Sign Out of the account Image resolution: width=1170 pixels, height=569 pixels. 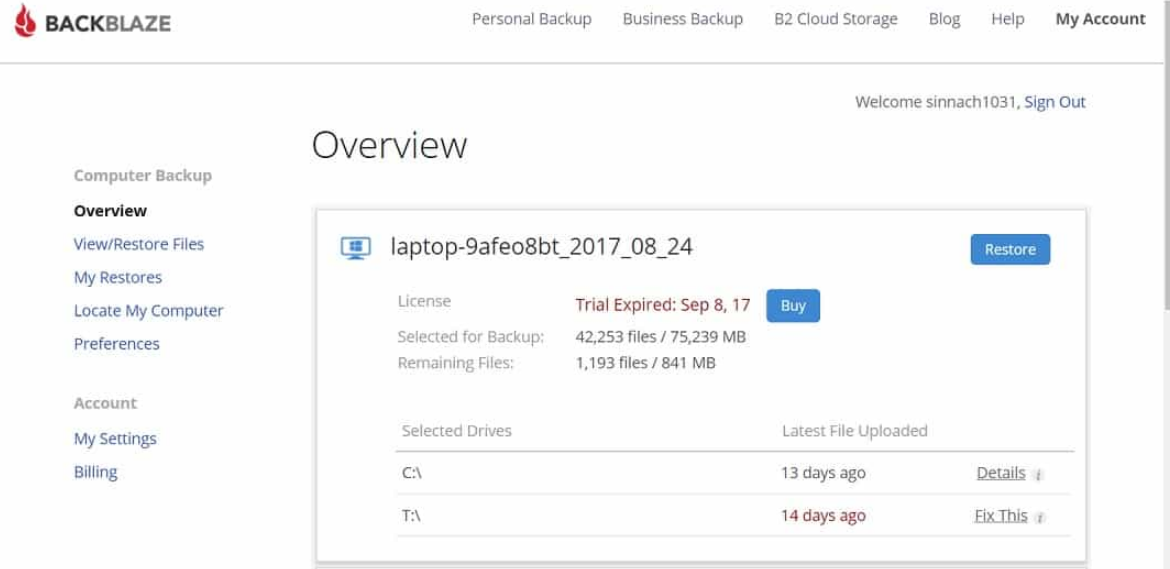point(1055,102)
